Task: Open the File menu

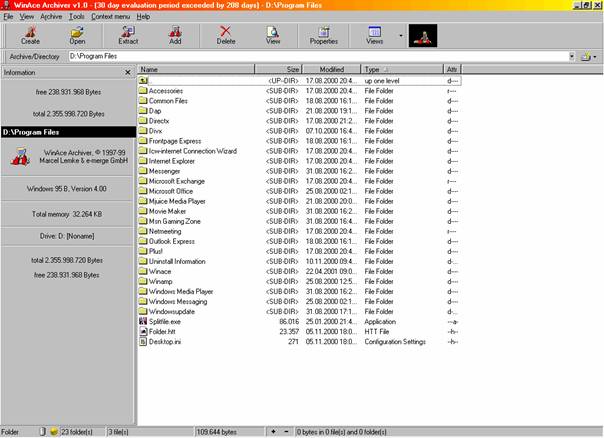Action: [x=8, y=17]
